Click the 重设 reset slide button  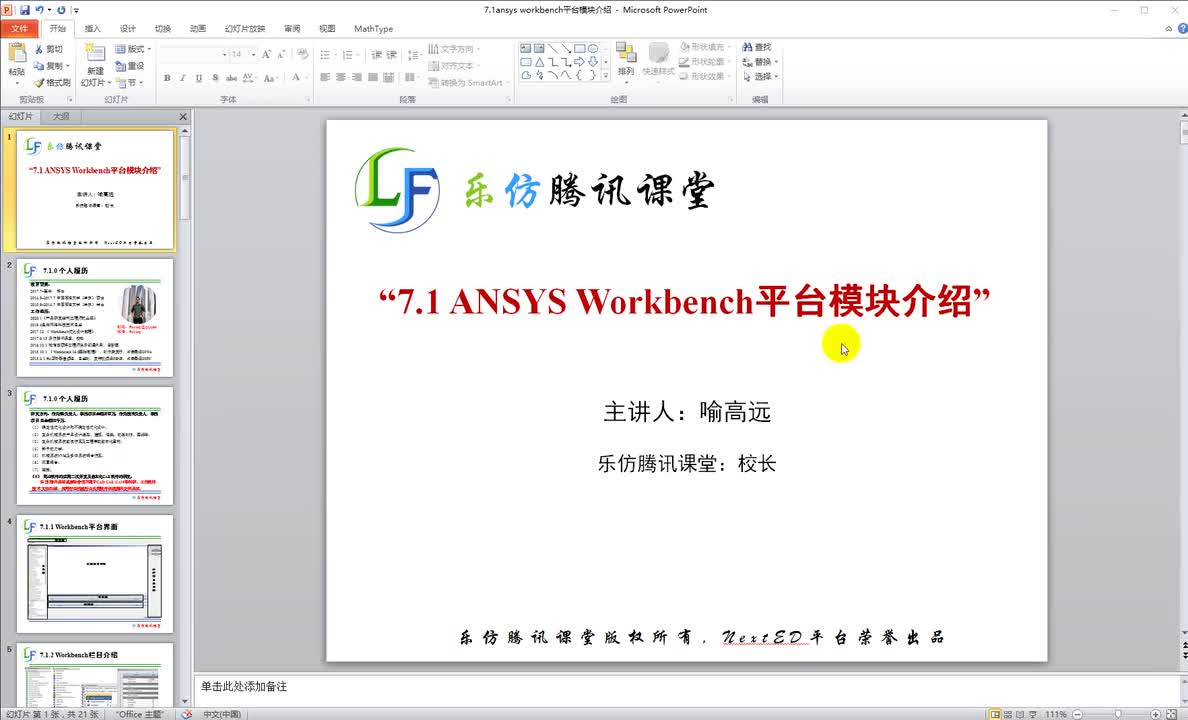point(130,66)
